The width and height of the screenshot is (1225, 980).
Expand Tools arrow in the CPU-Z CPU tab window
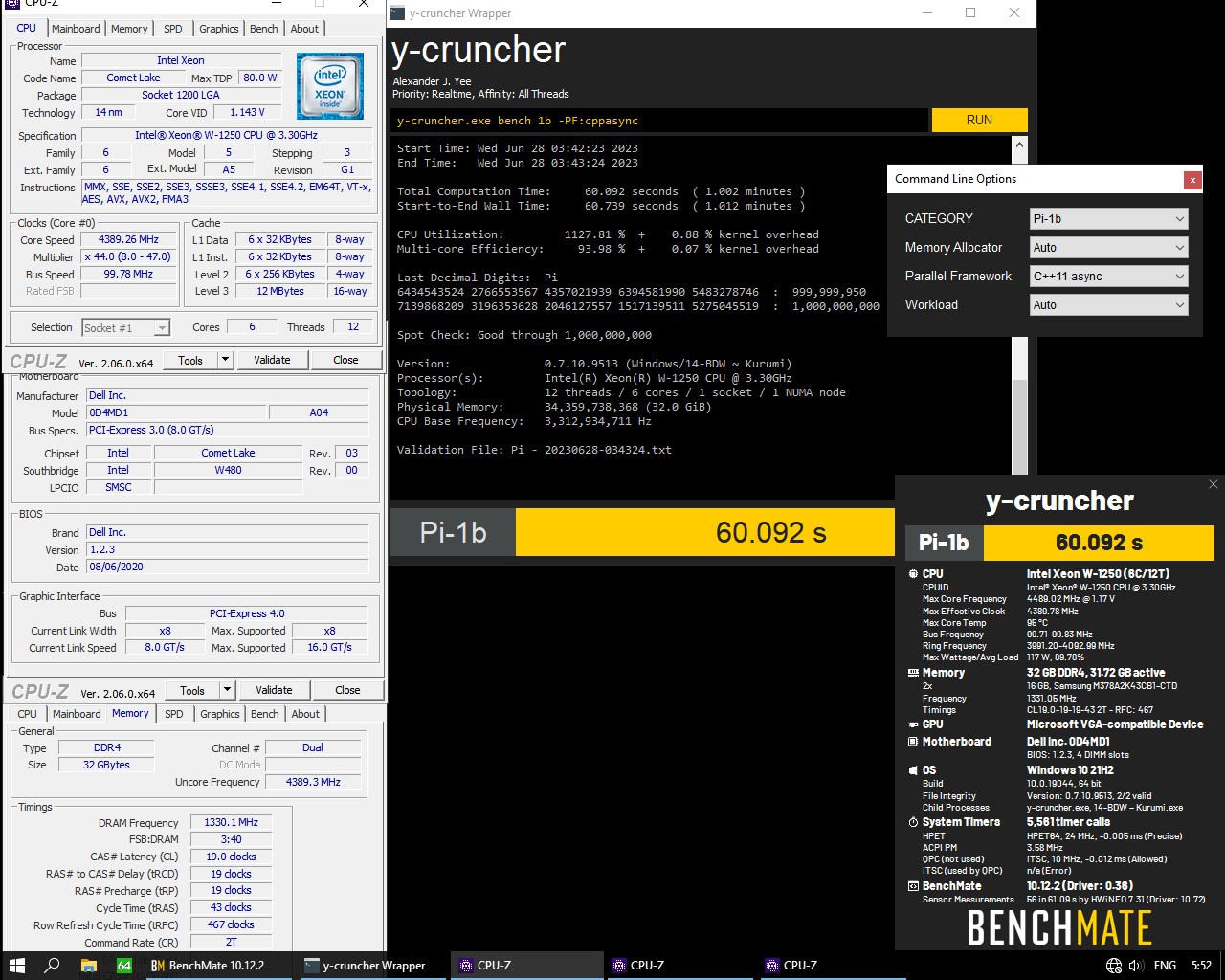(x=226, y=360)
